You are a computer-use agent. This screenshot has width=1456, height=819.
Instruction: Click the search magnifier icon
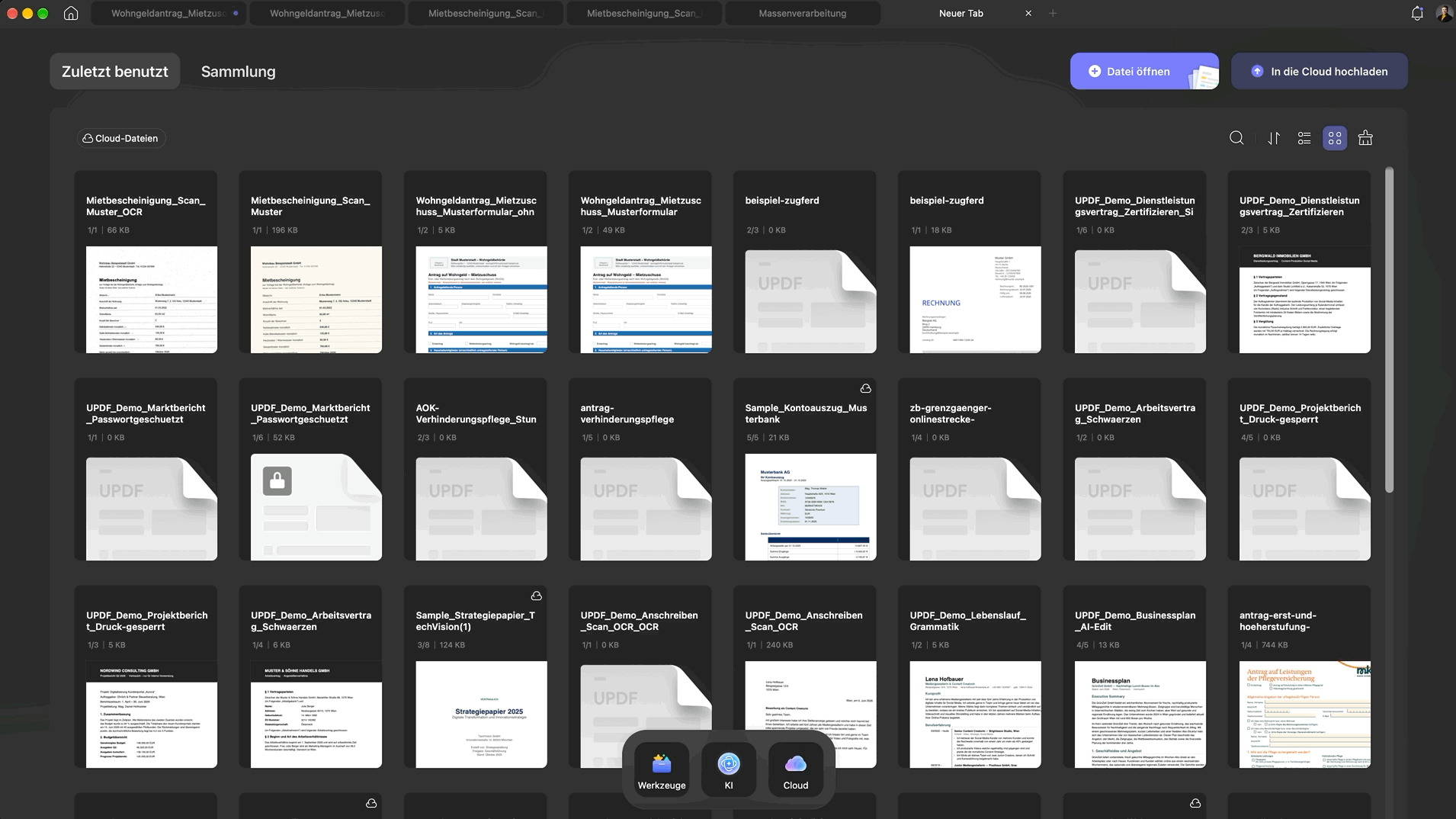[x=1236, y=138]
